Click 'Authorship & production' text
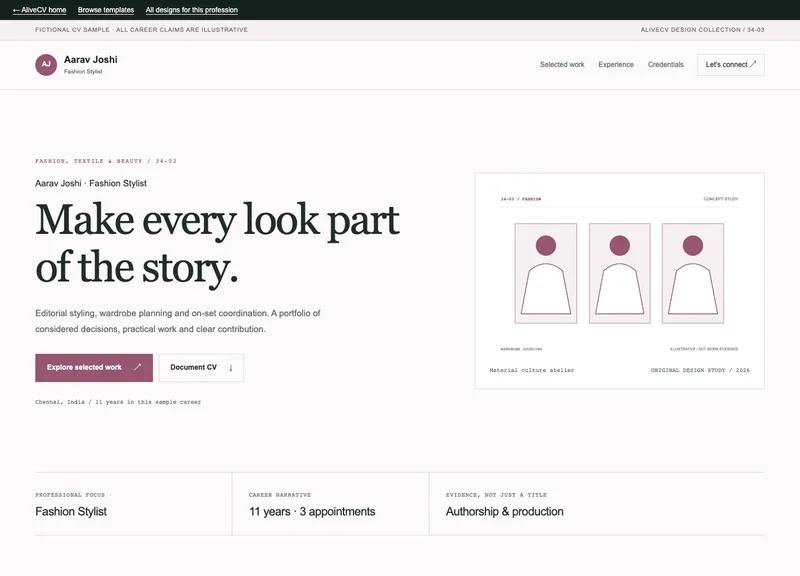 pyautogui.click(x=505, y=511)
